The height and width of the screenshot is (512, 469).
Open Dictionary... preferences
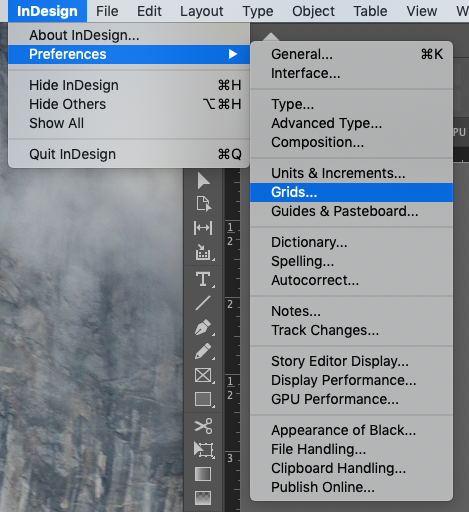coord(351,242)
